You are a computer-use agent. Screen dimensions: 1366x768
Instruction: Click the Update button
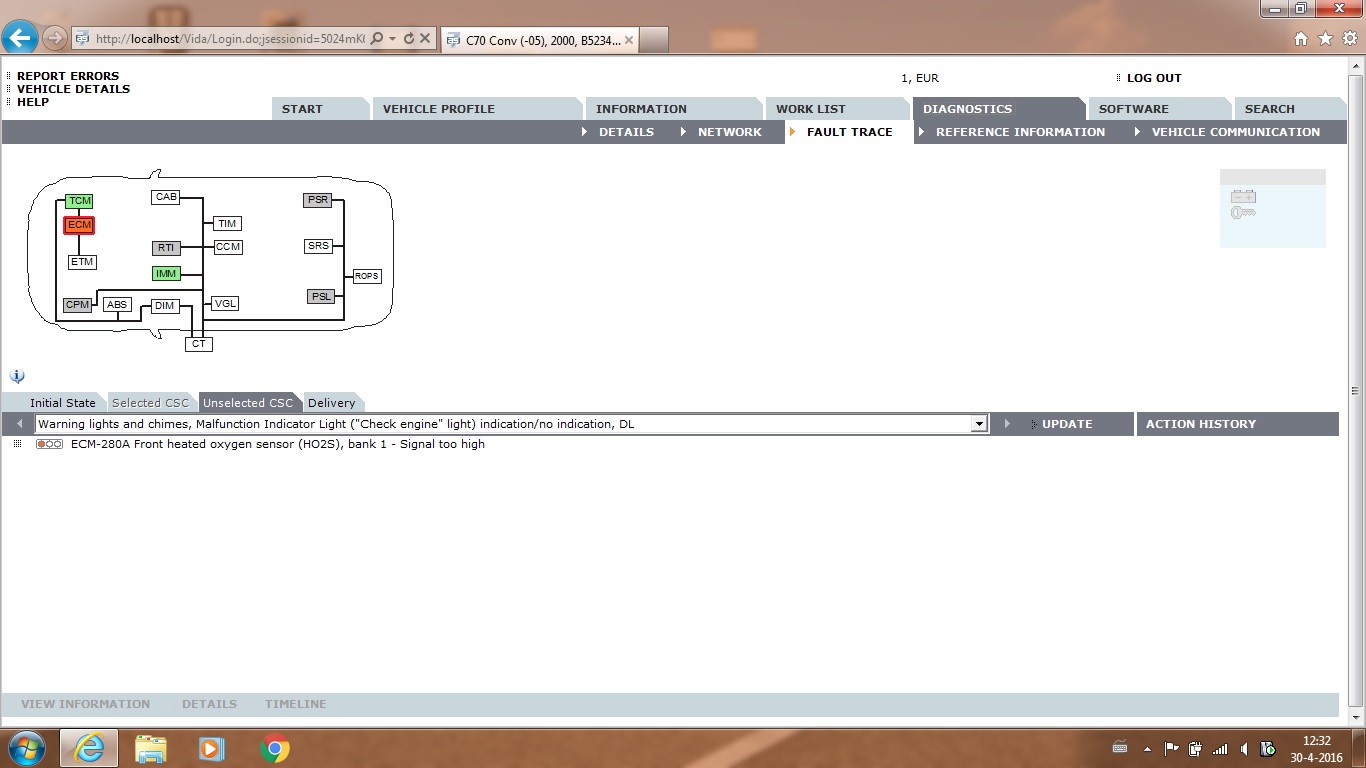[1066, 424]
